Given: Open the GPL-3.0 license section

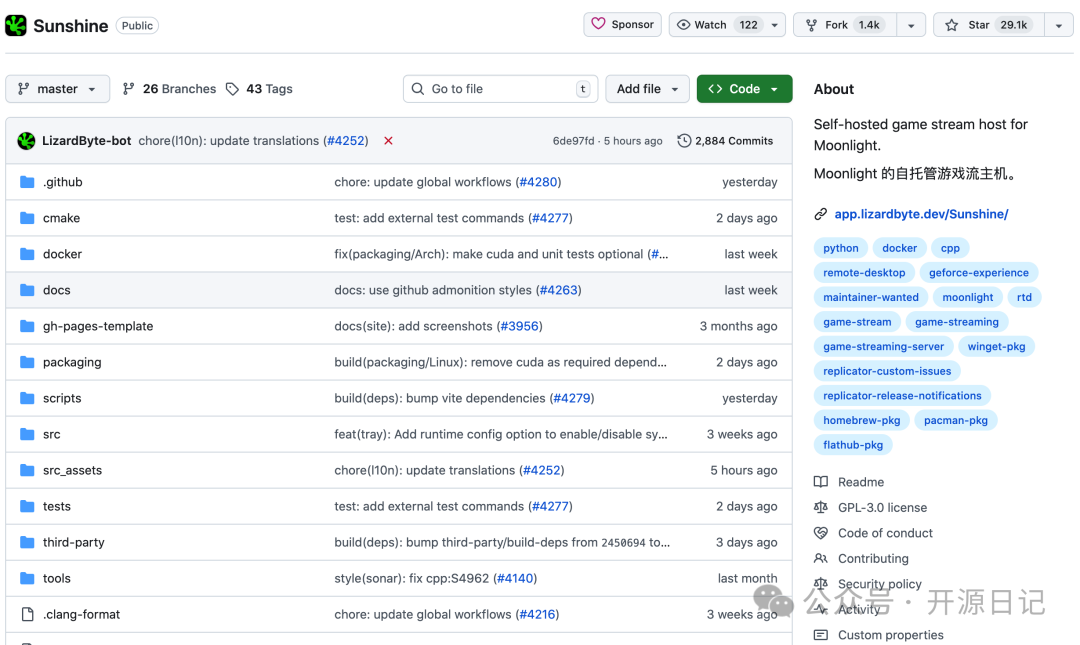Looking at the screenshot, I should pyautogui.click(x=882, y=508).
